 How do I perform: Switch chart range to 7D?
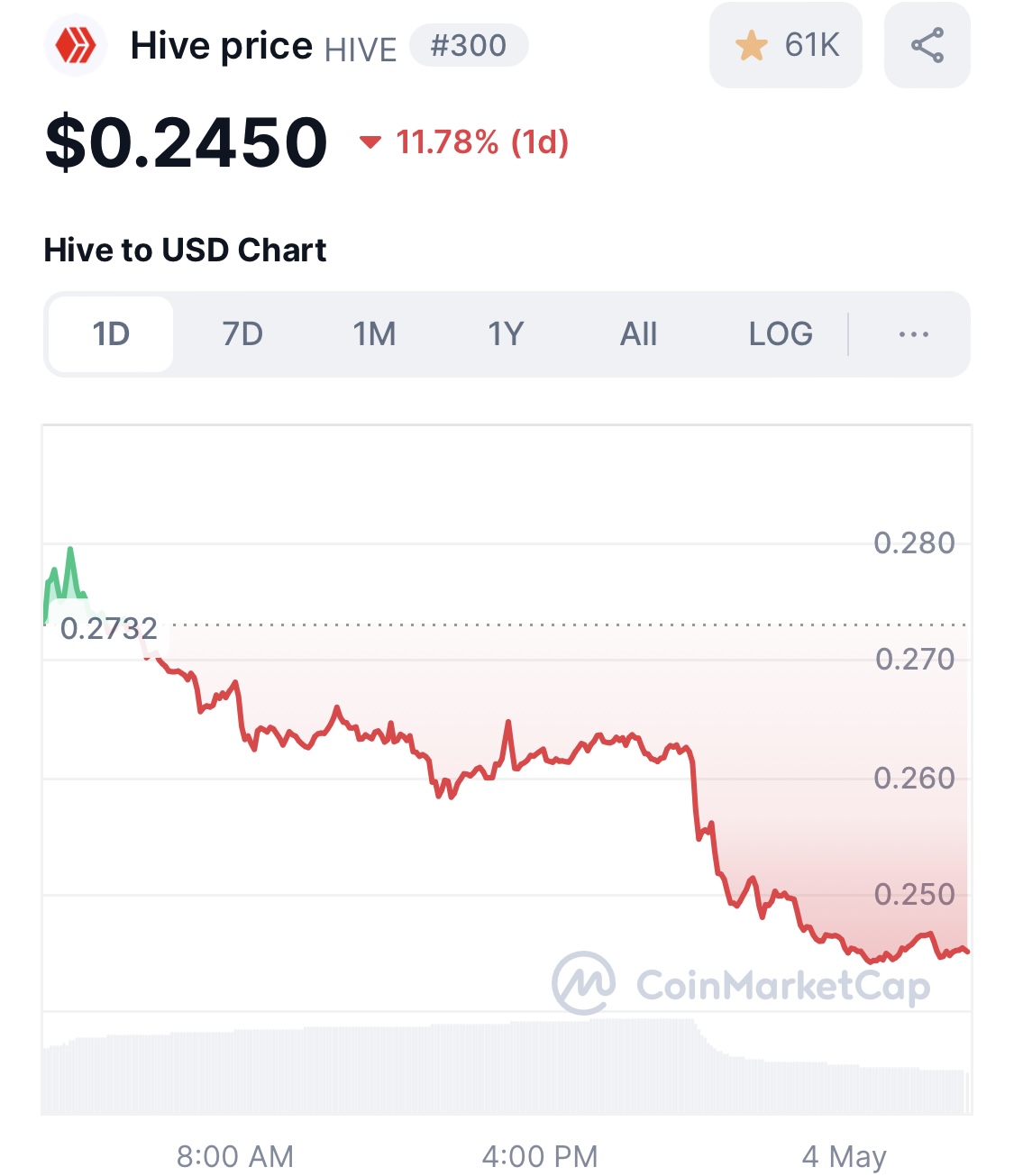242,334
